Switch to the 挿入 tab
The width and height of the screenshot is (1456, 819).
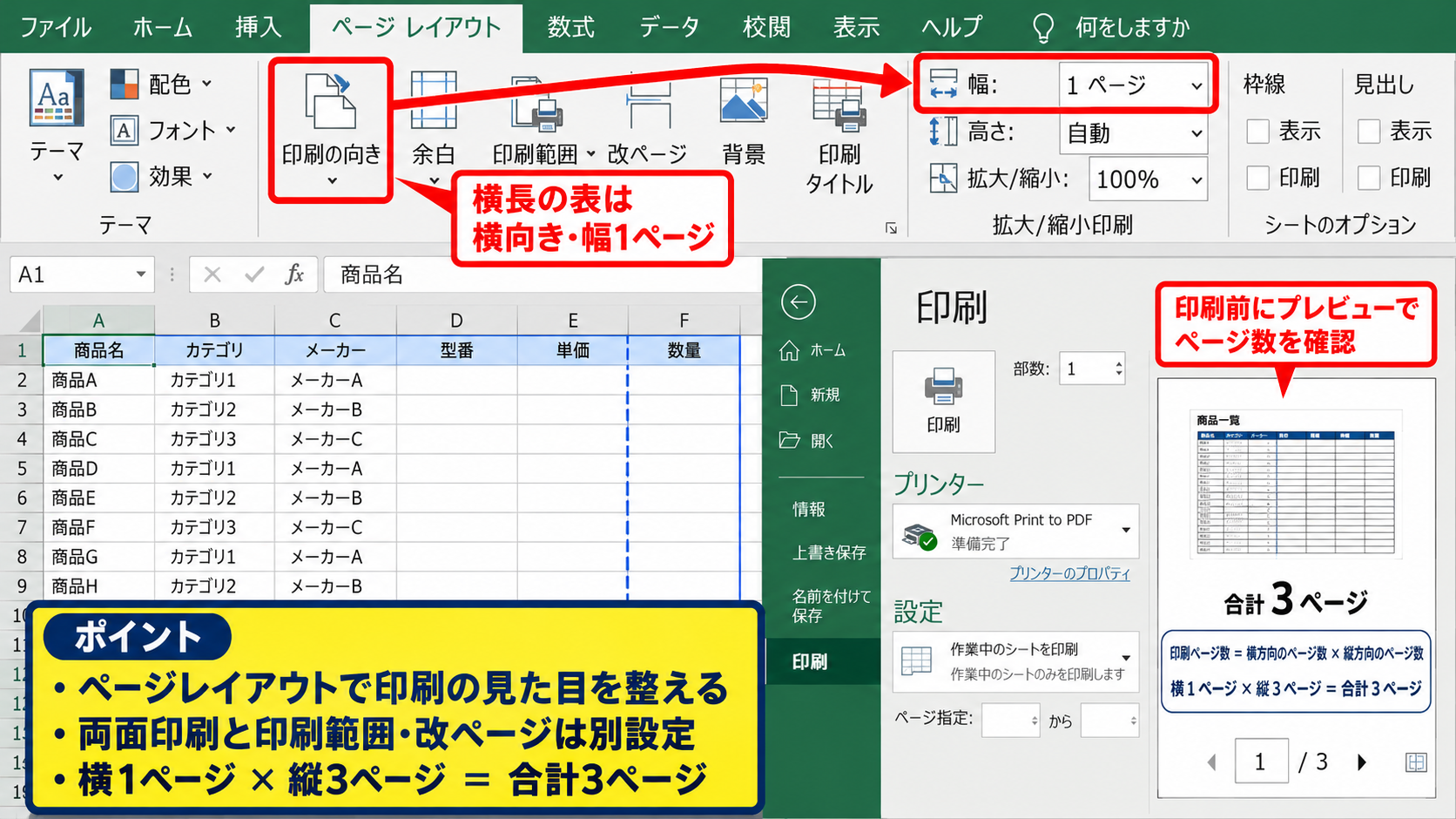[259, 27]
